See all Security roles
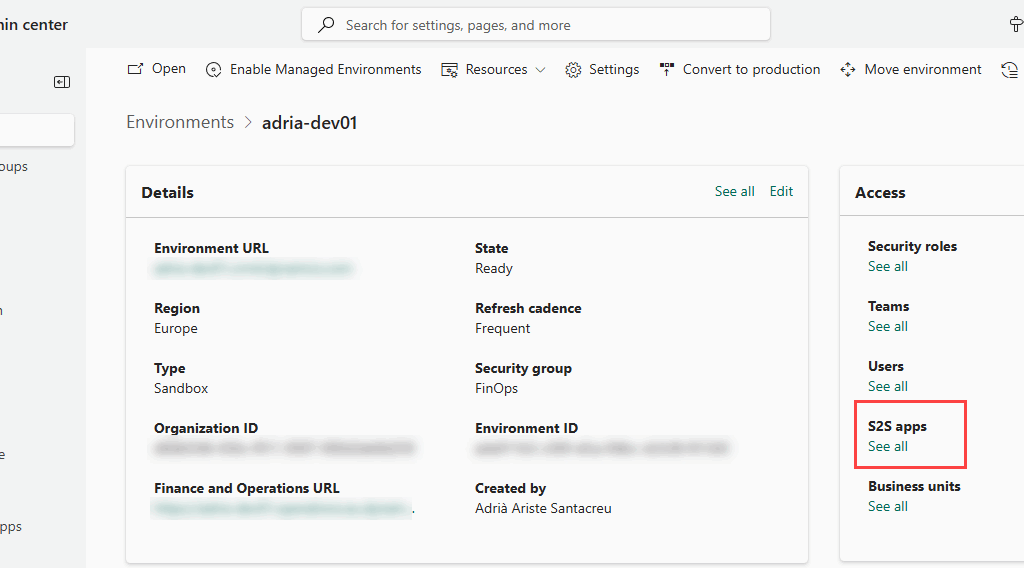1024x568 pixels. pyautogui.click(x=888, y=266)
